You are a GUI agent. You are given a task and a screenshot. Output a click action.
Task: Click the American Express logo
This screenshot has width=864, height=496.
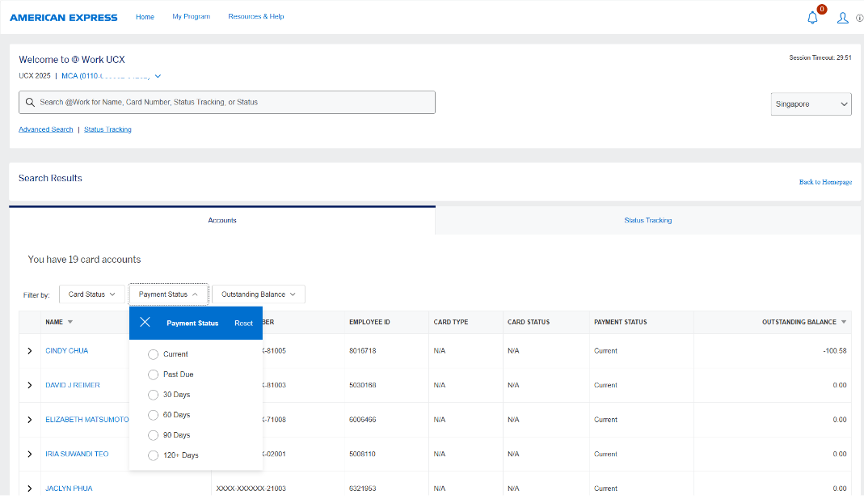[x=64, y=17]
